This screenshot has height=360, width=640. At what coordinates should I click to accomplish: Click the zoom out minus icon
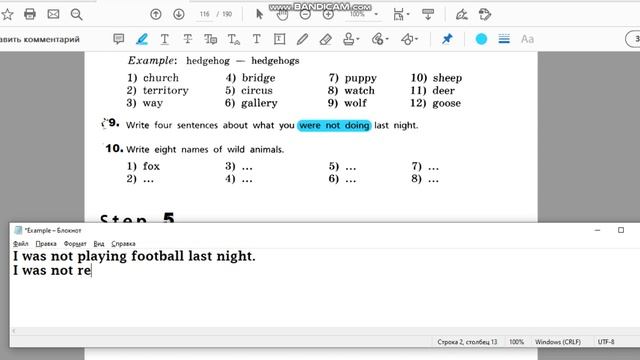tap(305, 15)
